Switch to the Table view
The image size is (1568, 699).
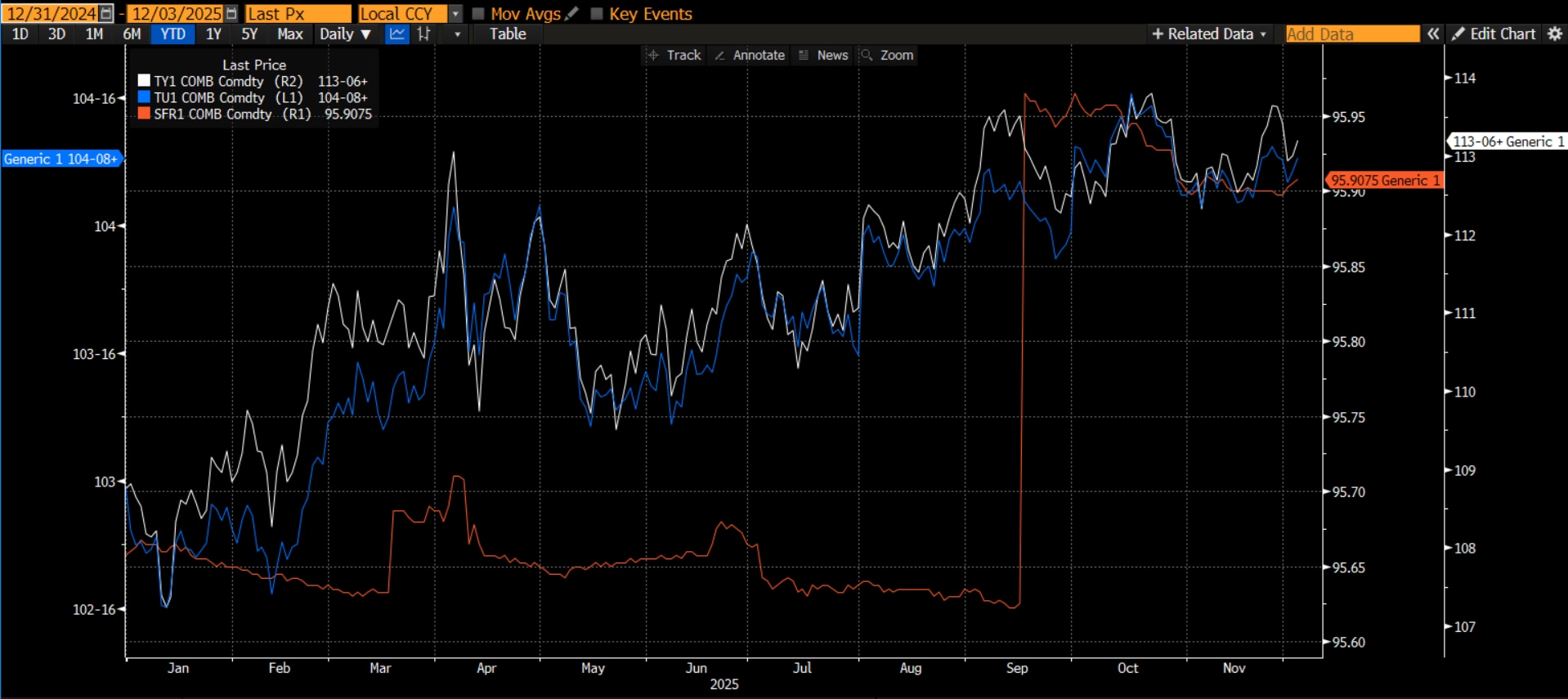point(508,34)
